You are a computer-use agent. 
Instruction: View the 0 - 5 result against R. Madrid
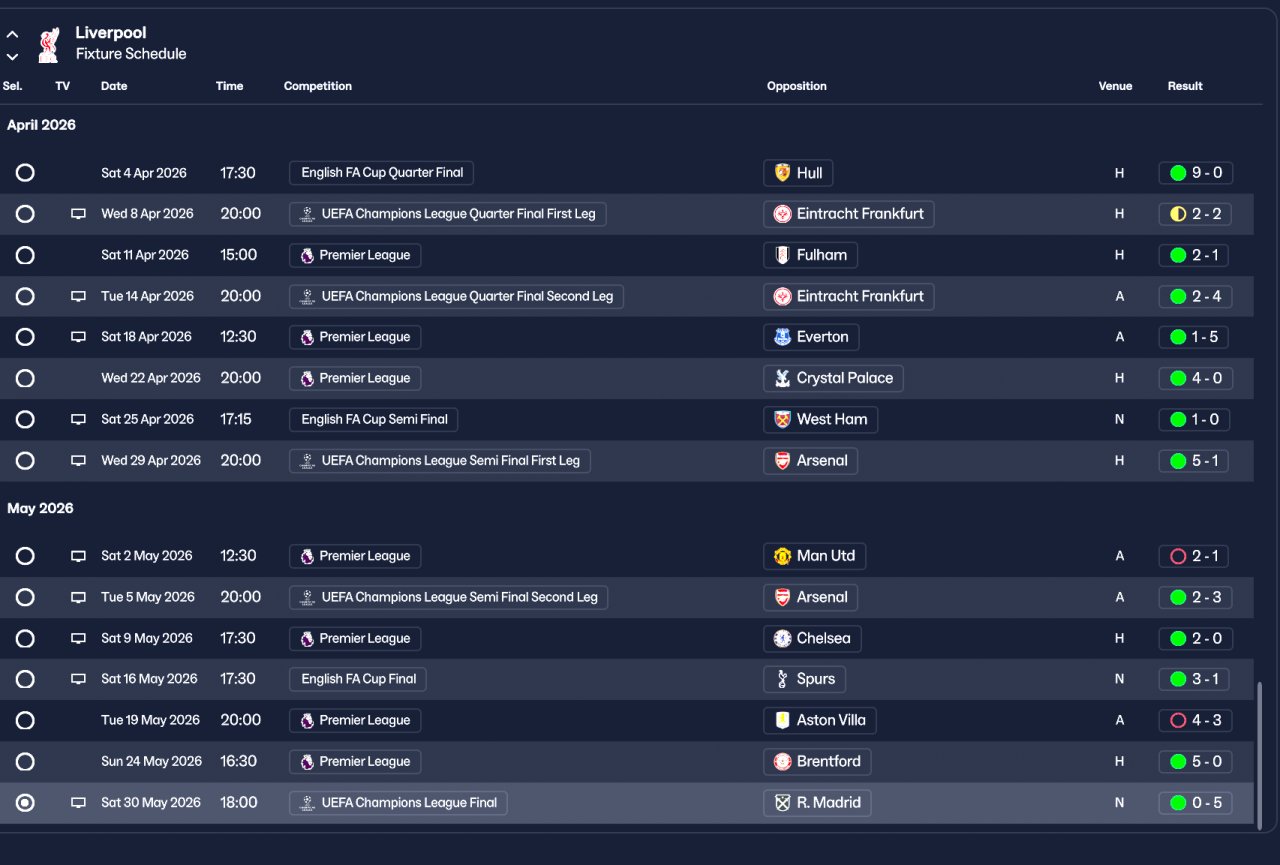pyautogui.click(x=1196, y=802)
